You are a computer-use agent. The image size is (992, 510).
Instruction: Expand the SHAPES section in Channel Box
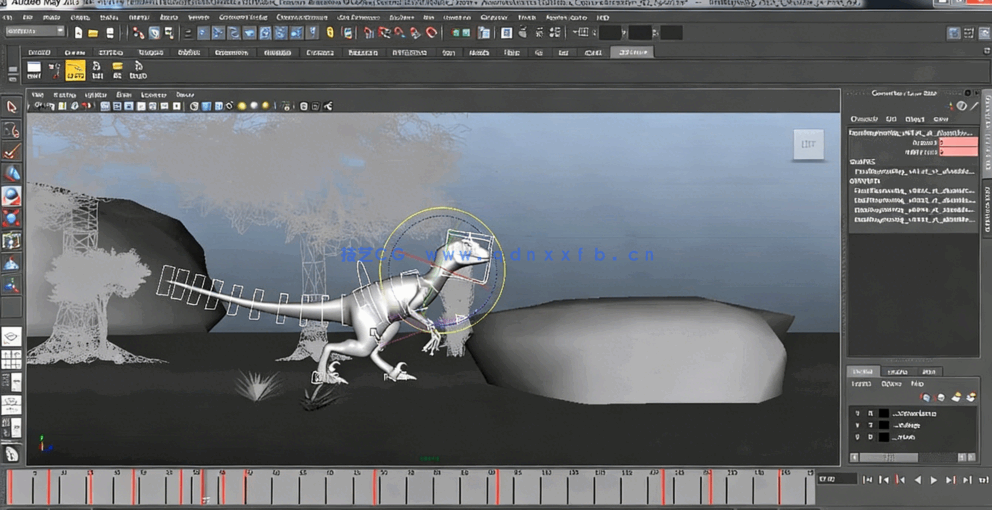pyautogui.click(x=861, y=161)
